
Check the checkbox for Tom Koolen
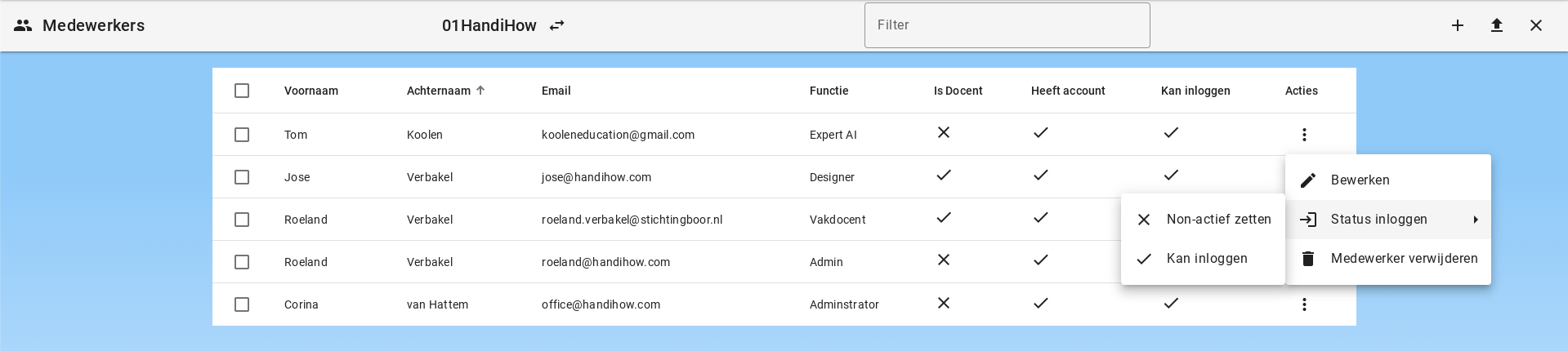click(x=242, y=135)
